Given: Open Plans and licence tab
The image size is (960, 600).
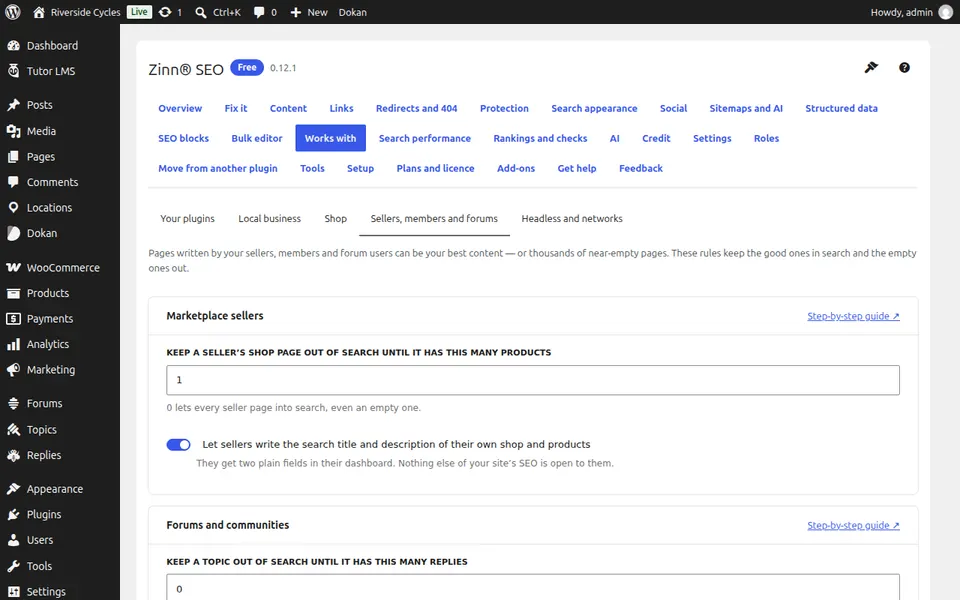Looking at the screenshot, I should (435, 168).
